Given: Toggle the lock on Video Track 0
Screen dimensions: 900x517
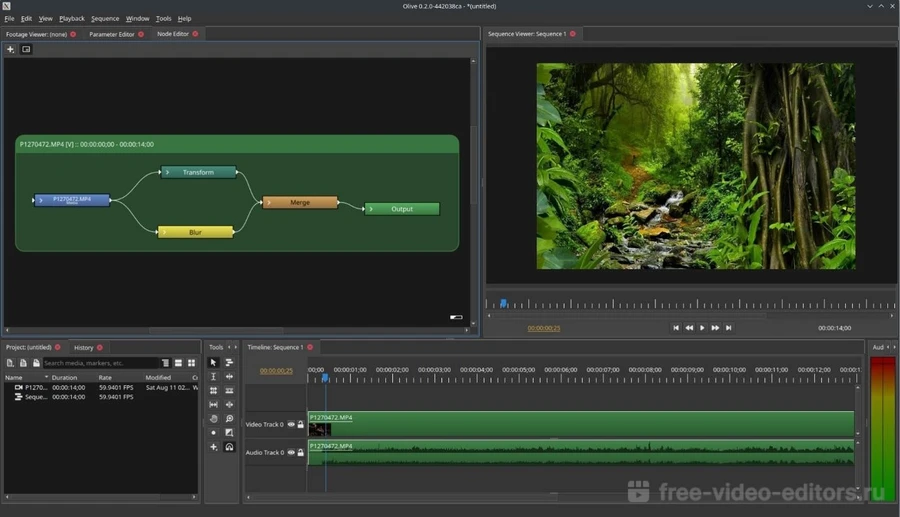Looking at the screenshot, I should [300, 424].
